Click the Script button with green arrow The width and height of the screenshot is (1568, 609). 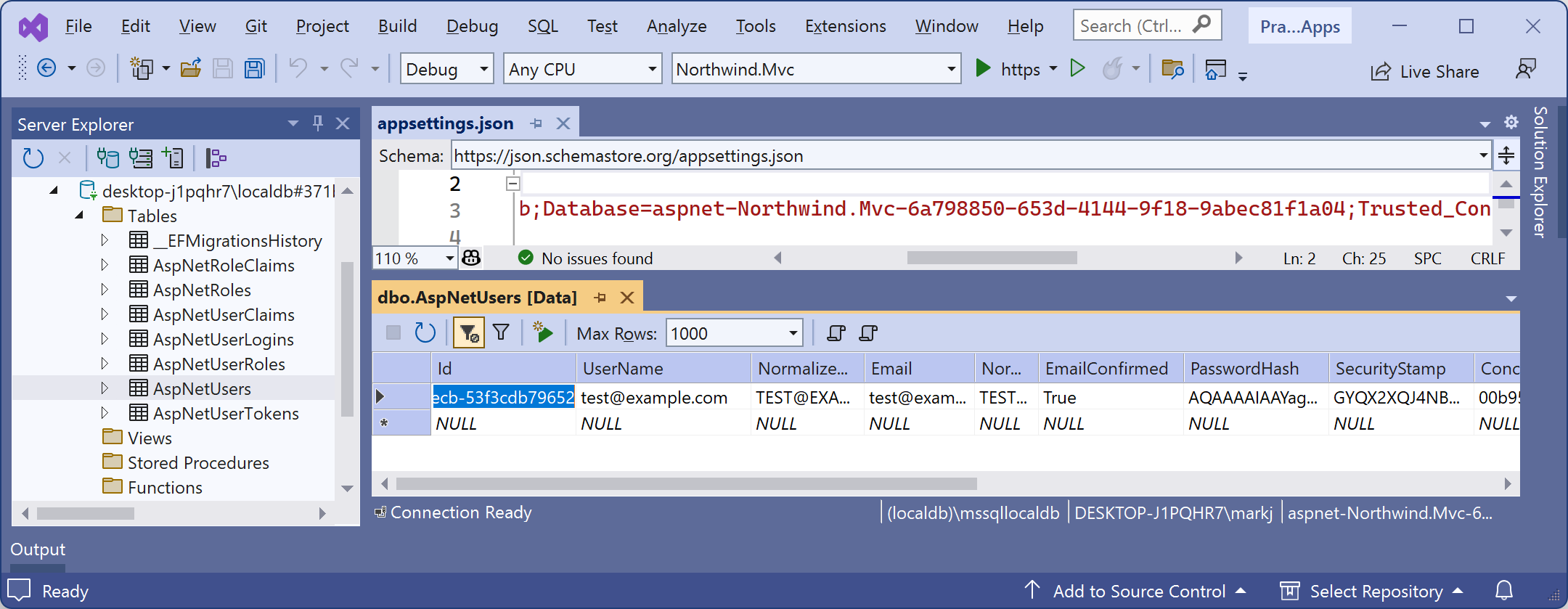coord(543,332)
